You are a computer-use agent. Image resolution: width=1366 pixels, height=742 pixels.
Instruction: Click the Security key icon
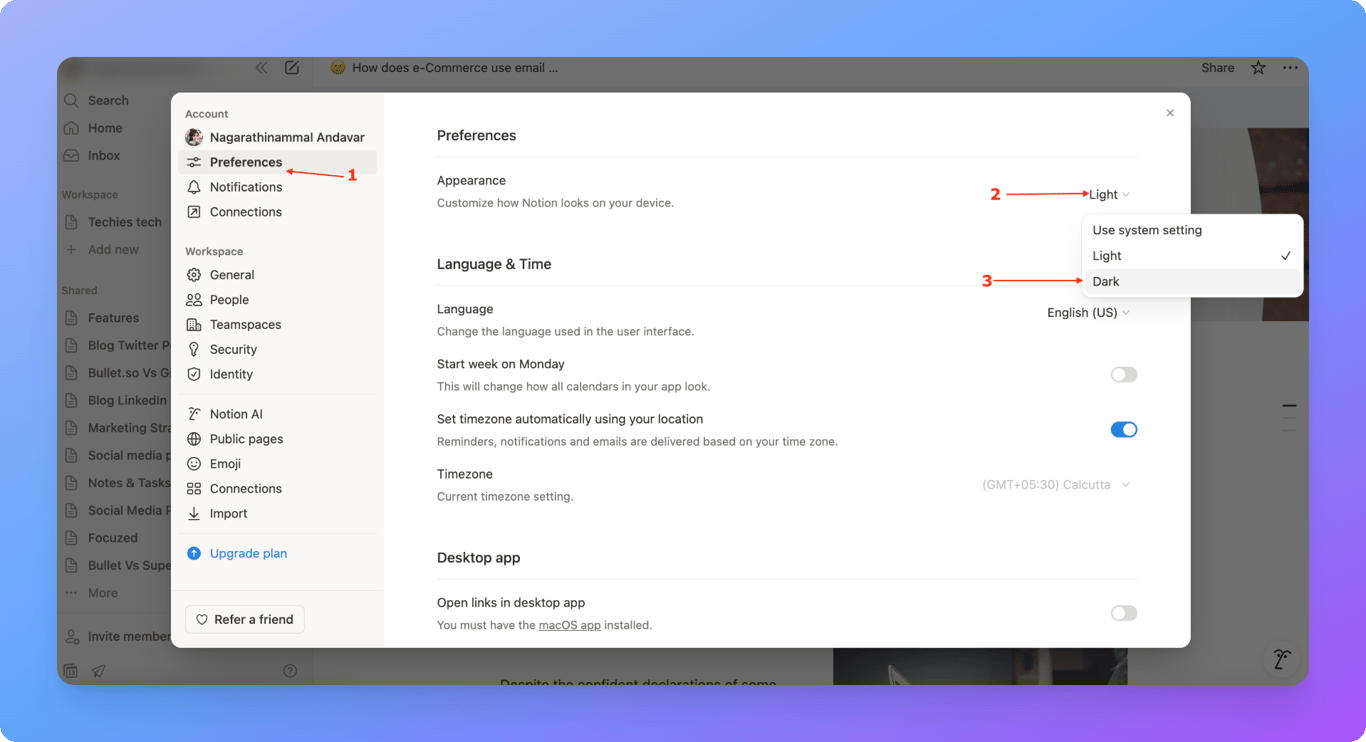pyautogui.click(x=194, y=349)
